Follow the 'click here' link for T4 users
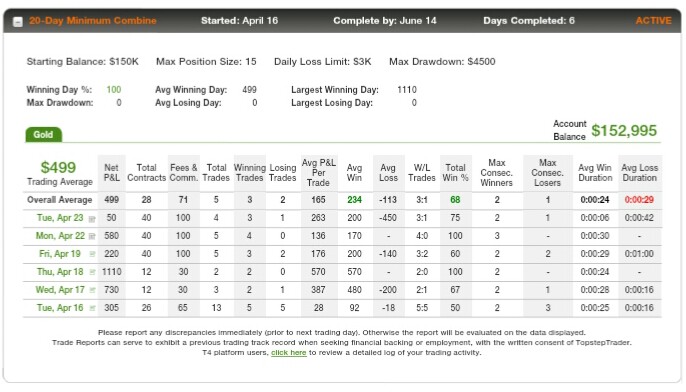Screen dimensions: 686x392 (288, 353)
